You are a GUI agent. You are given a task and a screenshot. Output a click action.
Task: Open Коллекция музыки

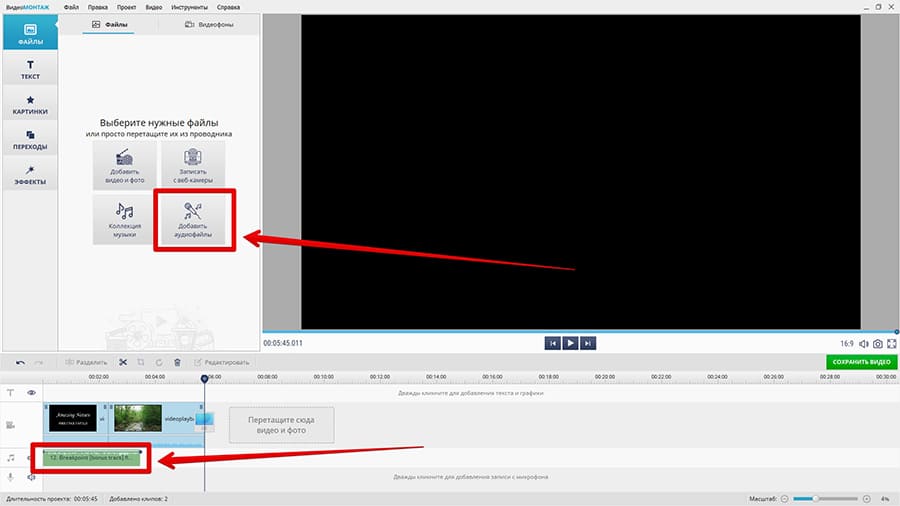click(x=125, y=220)
